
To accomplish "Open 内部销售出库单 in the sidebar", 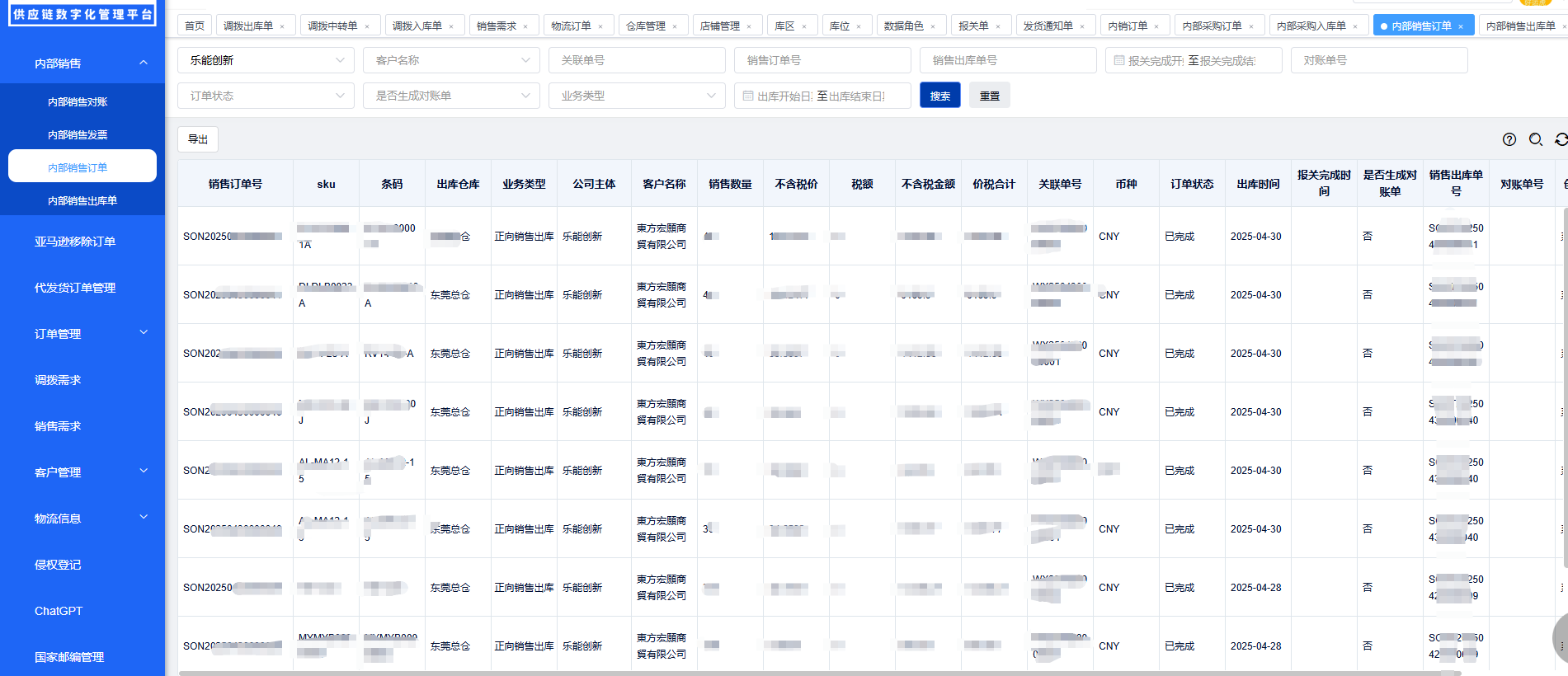I will 82,200.
